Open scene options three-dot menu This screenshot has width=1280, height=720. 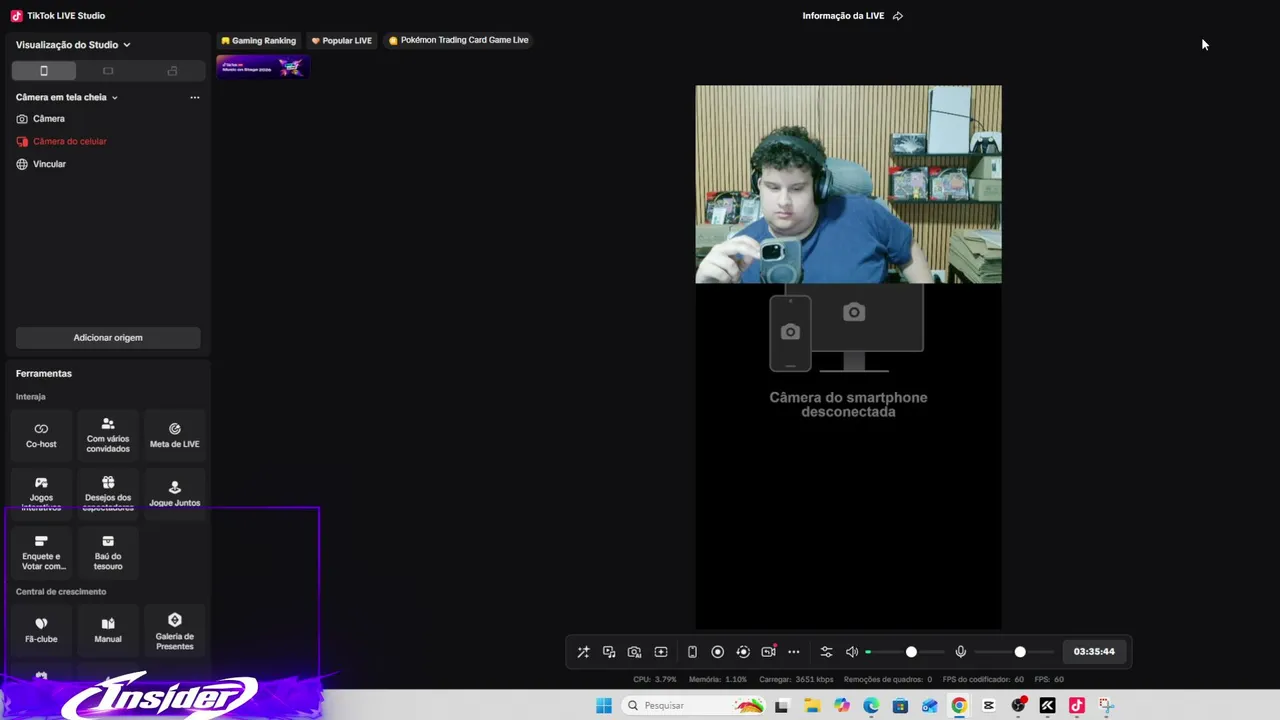pos(195,98)
